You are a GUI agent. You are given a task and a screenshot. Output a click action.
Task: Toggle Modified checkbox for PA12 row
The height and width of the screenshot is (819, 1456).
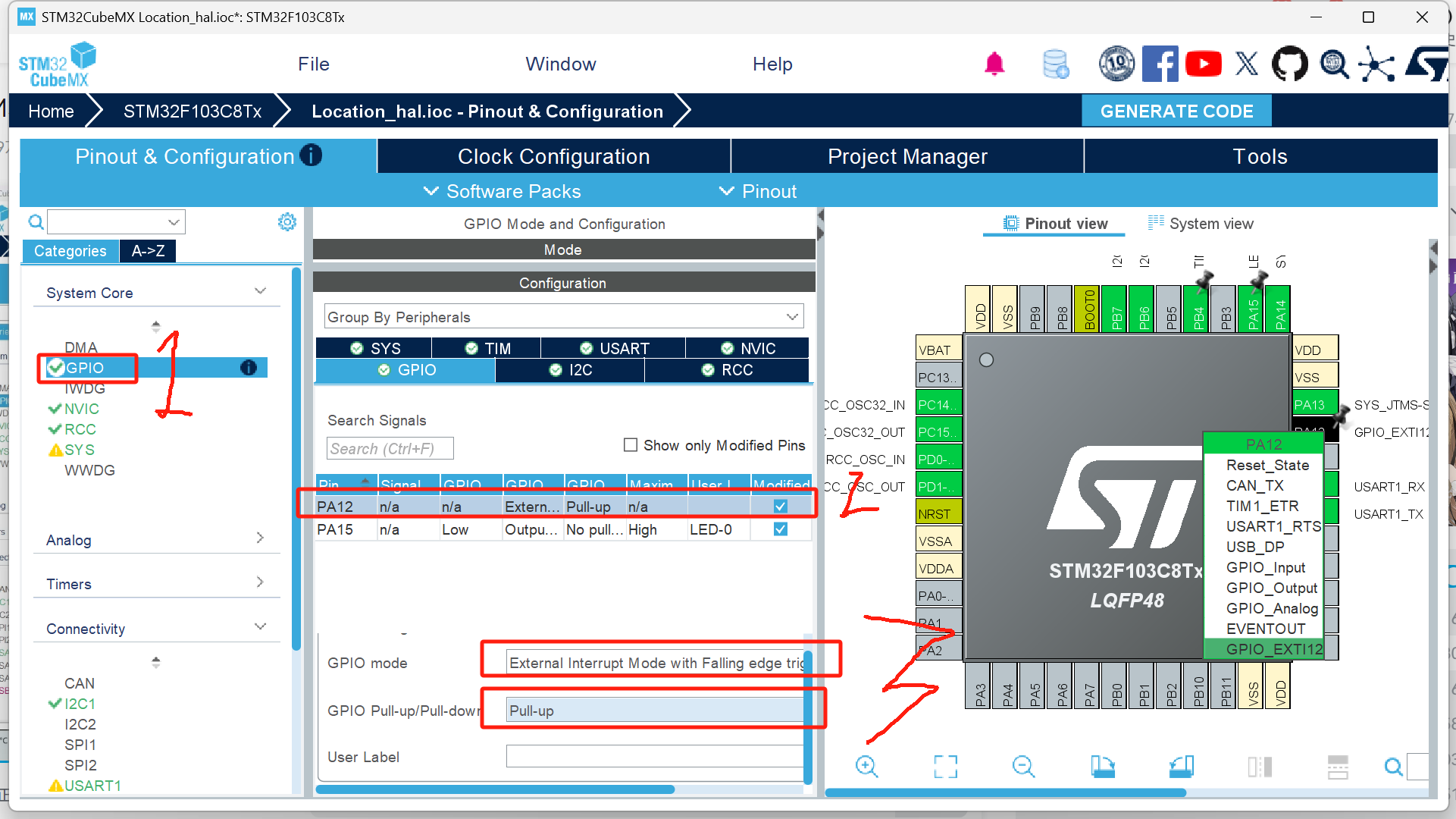[x=781, y=507]
